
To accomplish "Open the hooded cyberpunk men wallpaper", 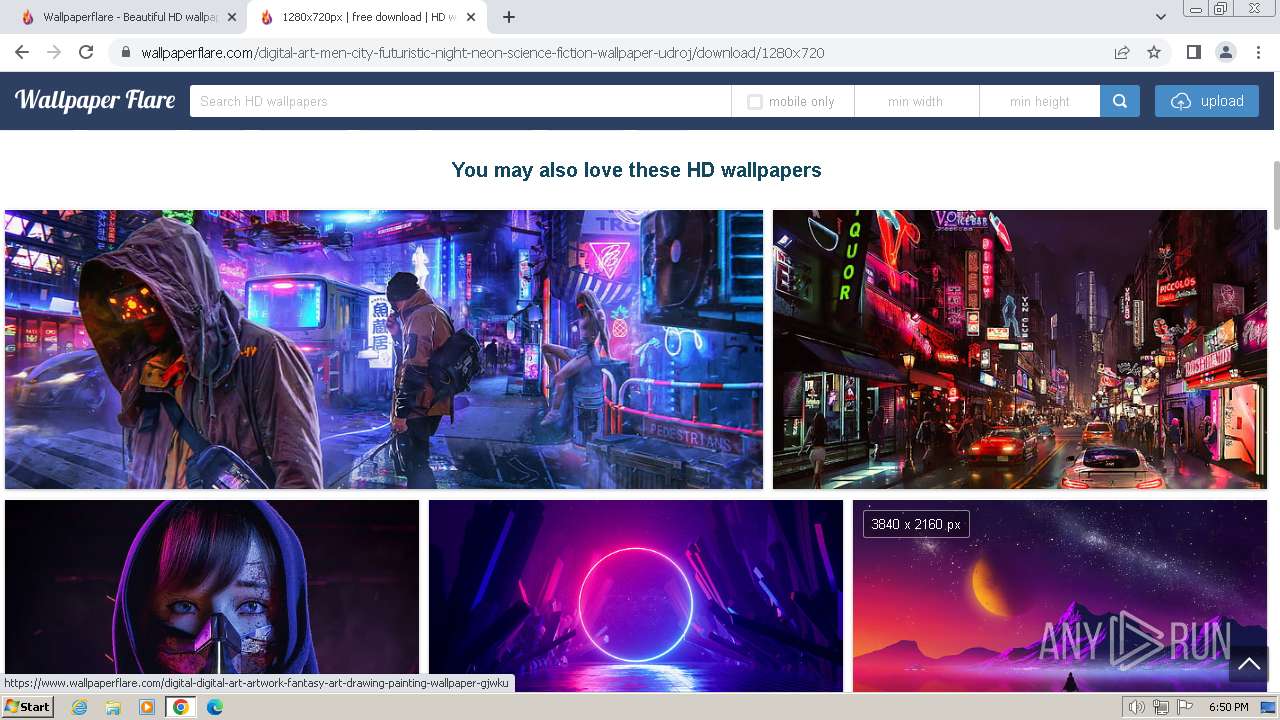I will click(x=384, y=349).
